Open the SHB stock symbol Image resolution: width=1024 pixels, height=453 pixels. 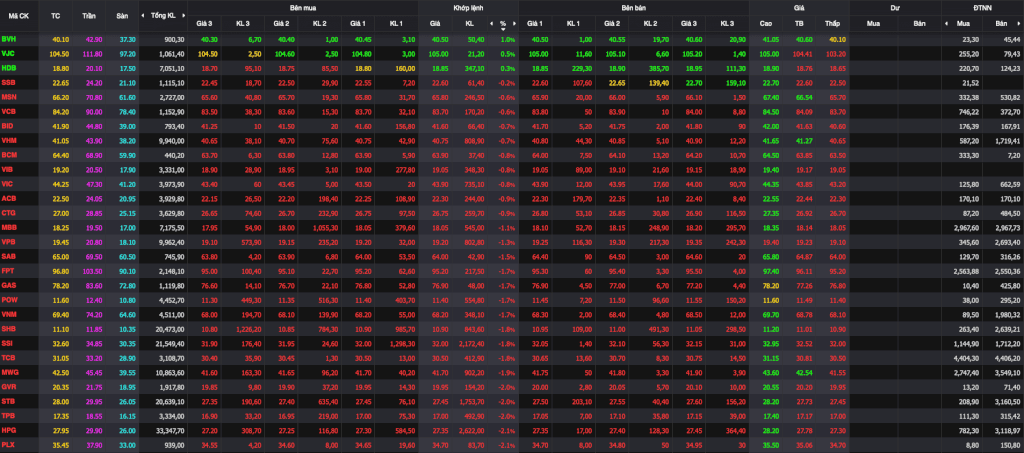[x=9, y=328]
